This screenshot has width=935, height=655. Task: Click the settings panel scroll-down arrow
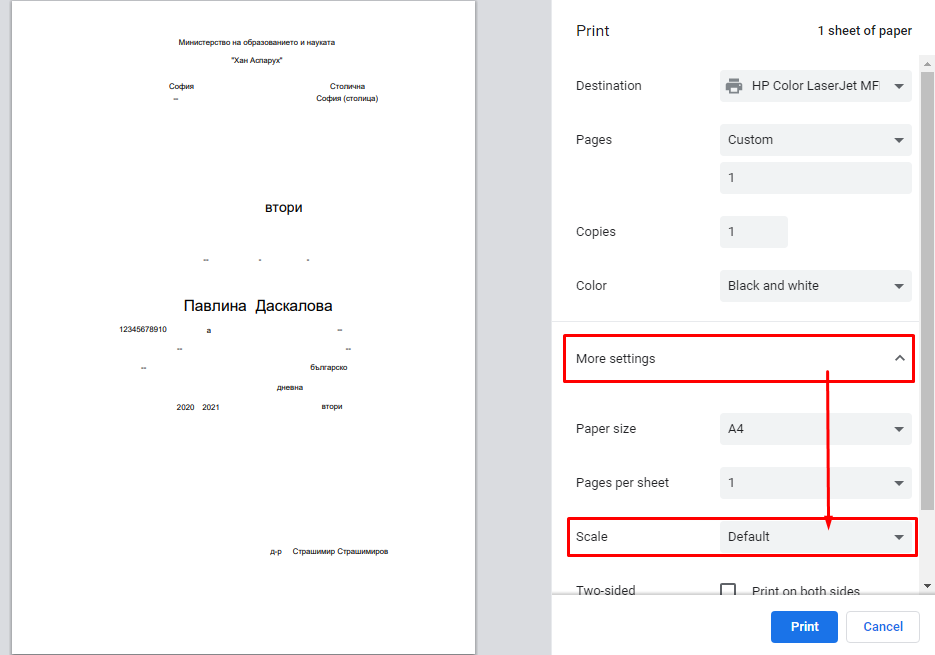click(927, 585)
